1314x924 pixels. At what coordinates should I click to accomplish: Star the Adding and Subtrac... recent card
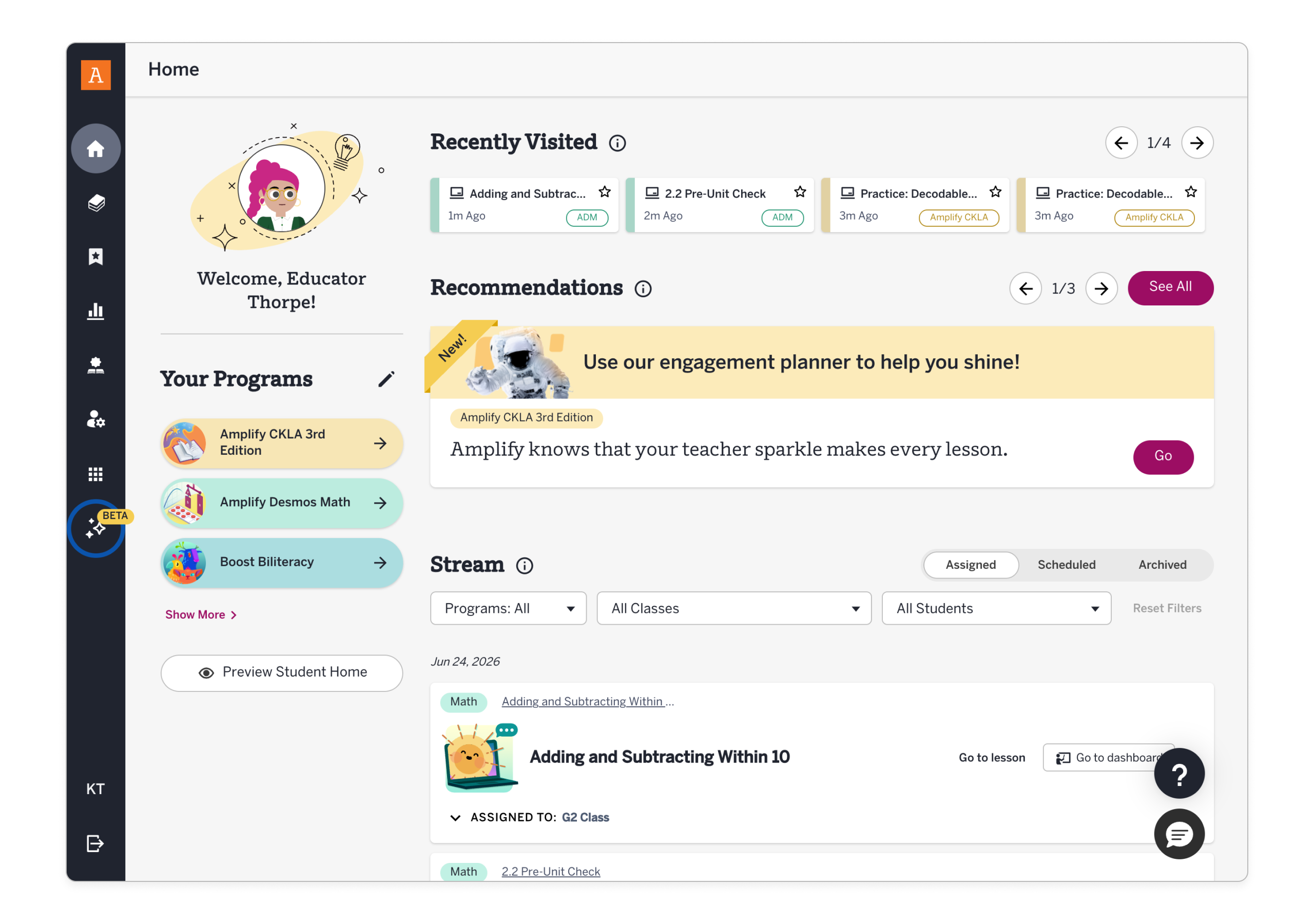pos(604,192)
